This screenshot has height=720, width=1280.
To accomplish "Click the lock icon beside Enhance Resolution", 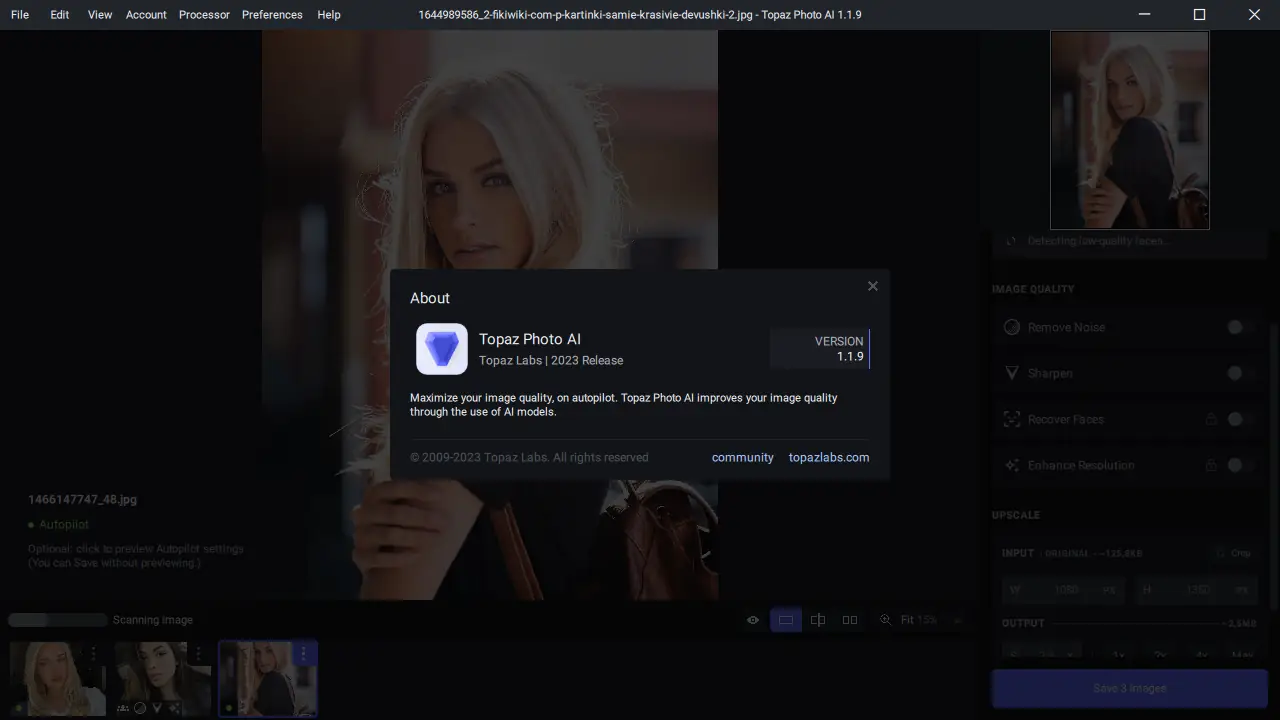I will [1211, 465].
